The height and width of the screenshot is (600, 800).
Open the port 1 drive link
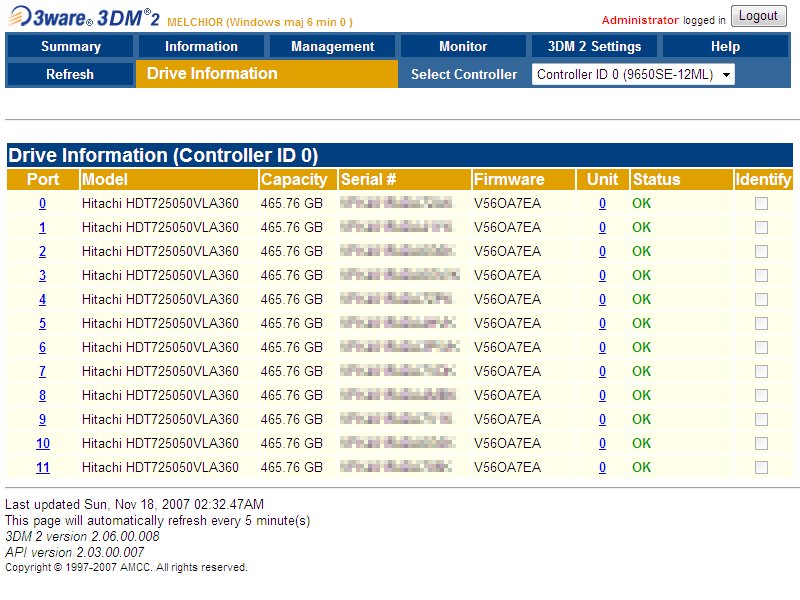click(x=42, y=228)
